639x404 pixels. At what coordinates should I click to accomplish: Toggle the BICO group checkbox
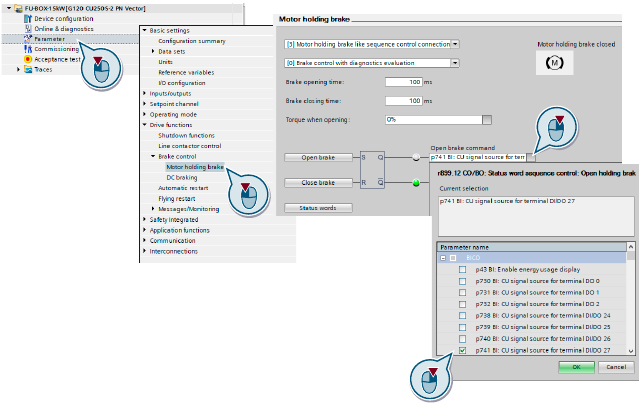[453, 258]
